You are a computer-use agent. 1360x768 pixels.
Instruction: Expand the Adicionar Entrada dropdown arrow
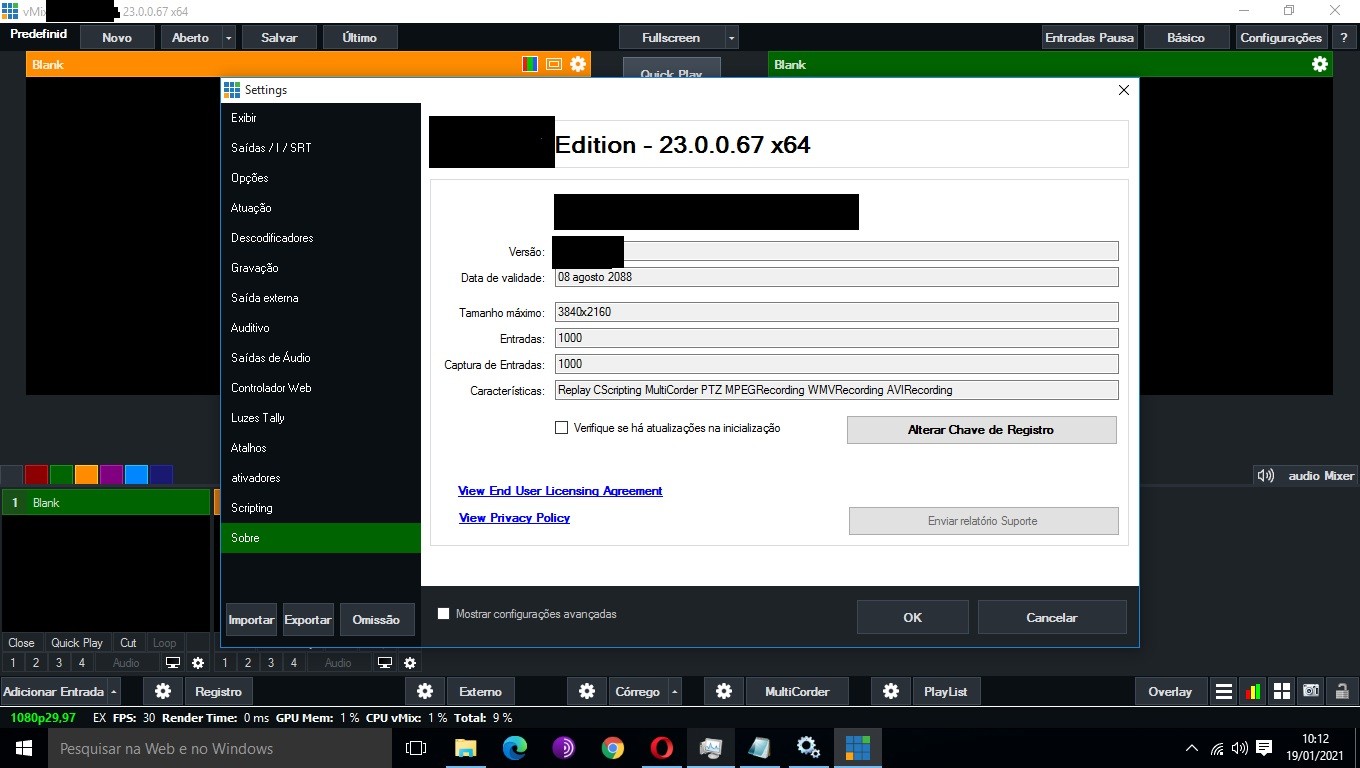114,691
